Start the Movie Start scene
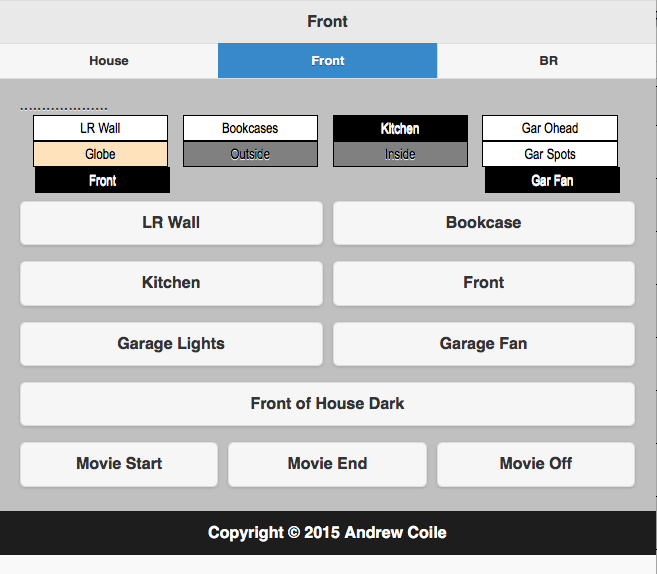The height and width of the screenshot is (574, 657). [x=119, y=464]
